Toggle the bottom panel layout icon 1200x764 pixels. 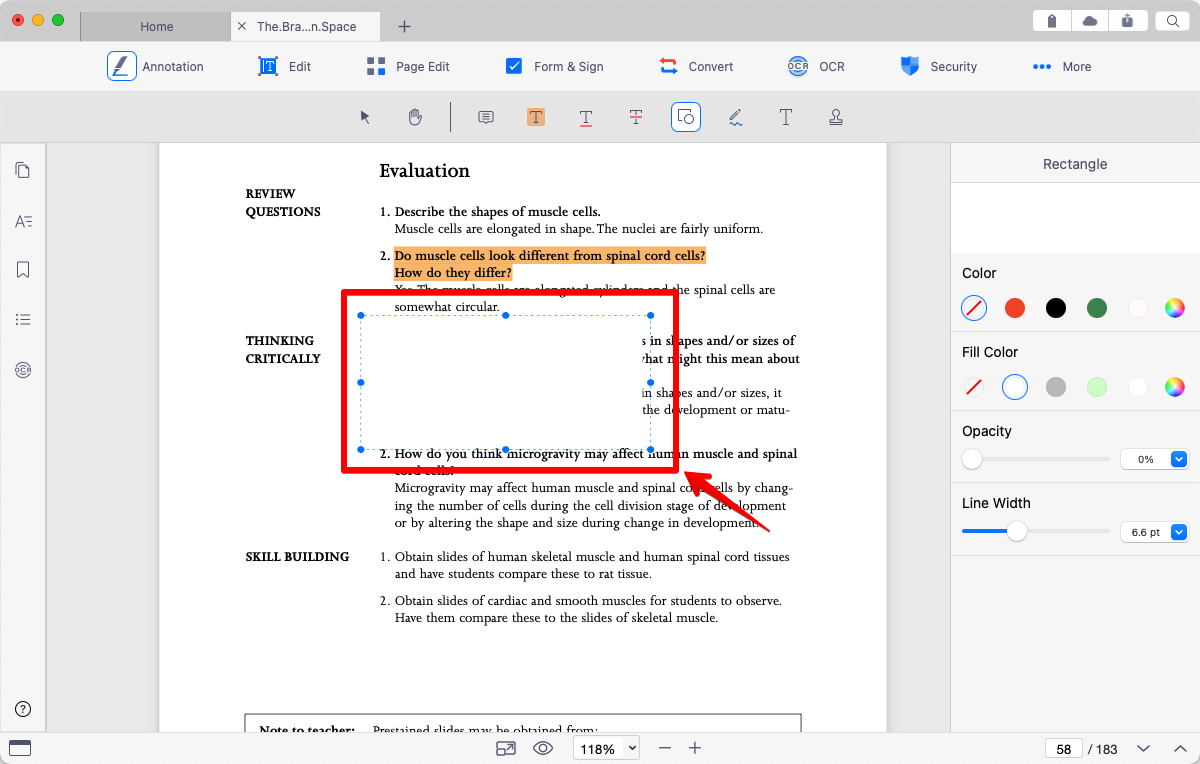(19, 748)
